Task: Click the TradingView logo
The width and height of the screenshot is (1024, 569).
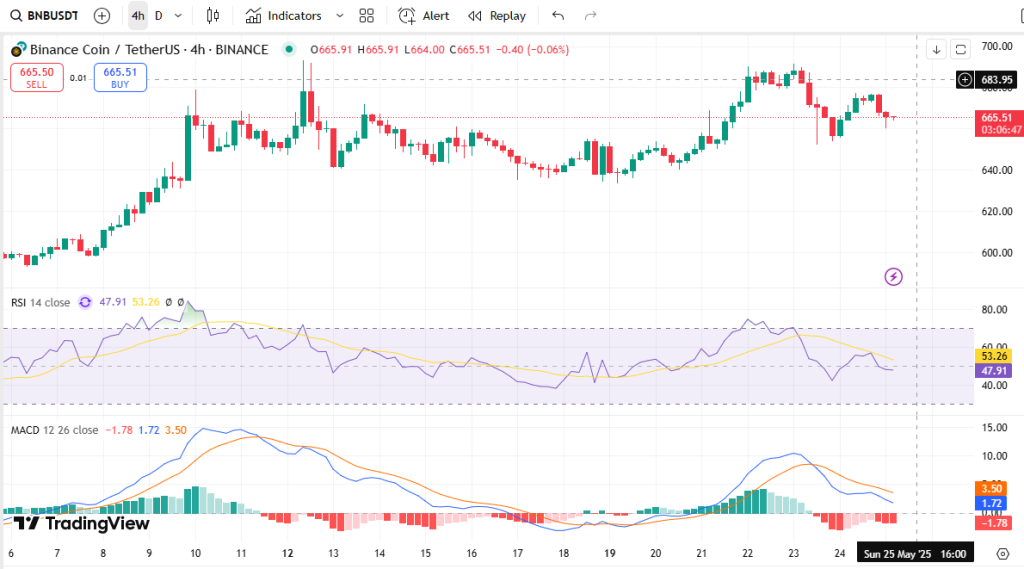Action: click(82, 523)
